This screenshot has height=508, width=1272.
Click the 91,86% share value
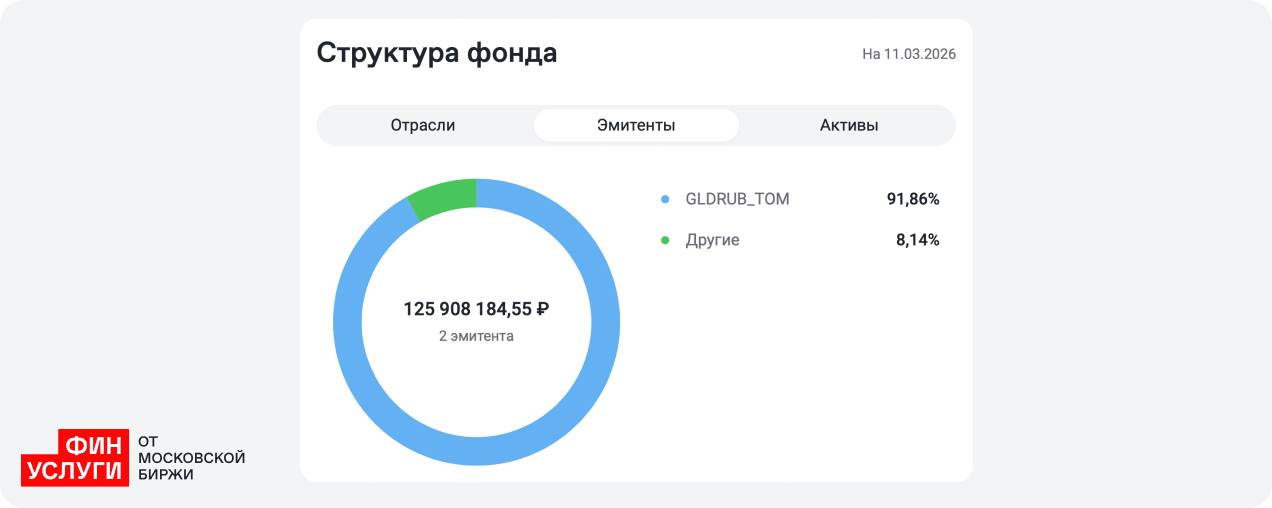pos(912,199)
